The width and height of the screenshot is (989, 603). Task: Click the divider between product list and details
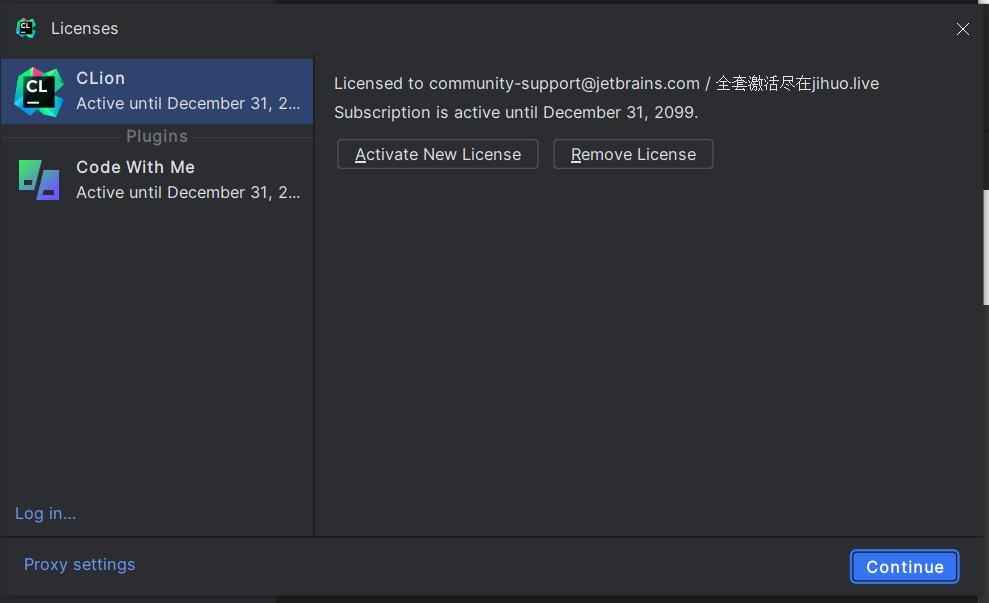[x=314, y=300]
